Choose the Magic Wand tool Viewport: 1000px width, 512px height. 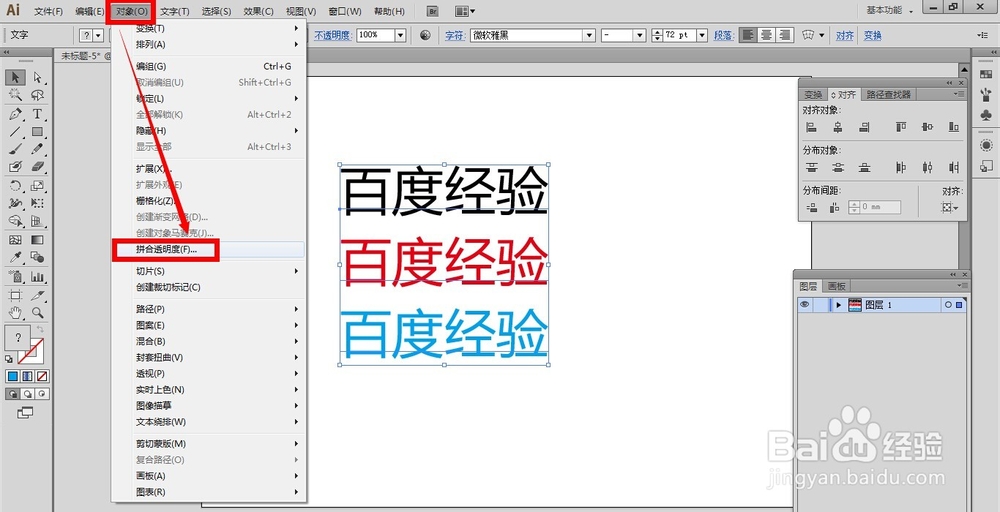click(15, 95)
